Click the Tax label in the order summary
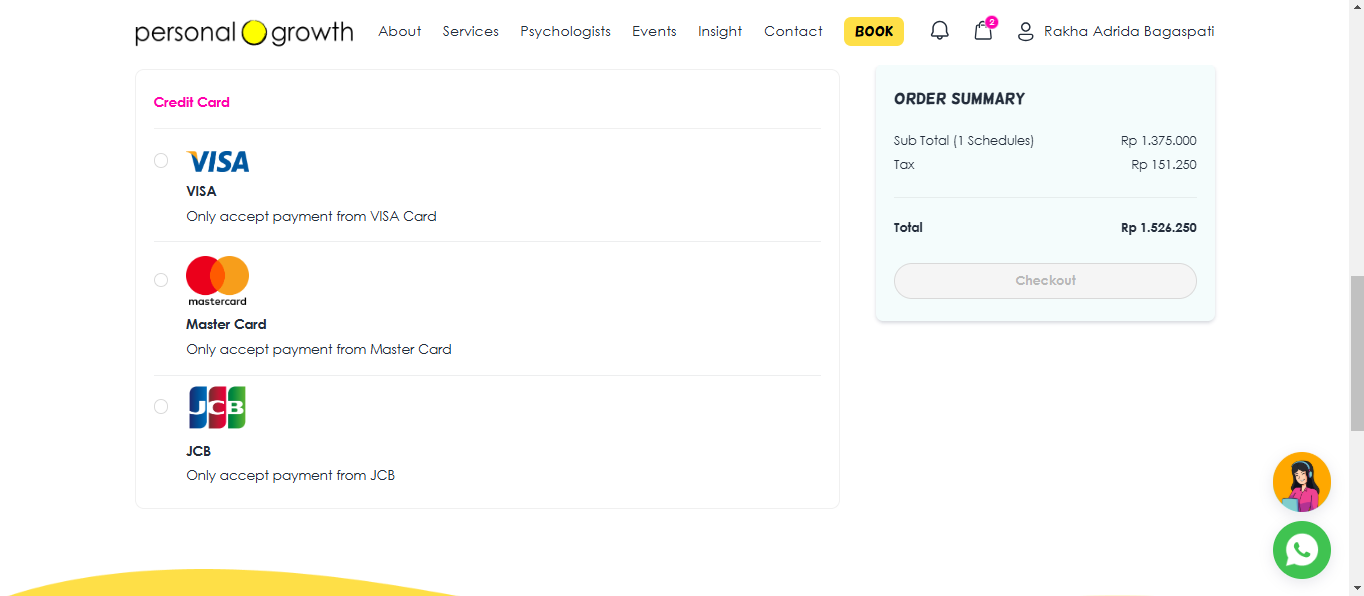Screen dimensions: 1364x596 pos(904,165)
